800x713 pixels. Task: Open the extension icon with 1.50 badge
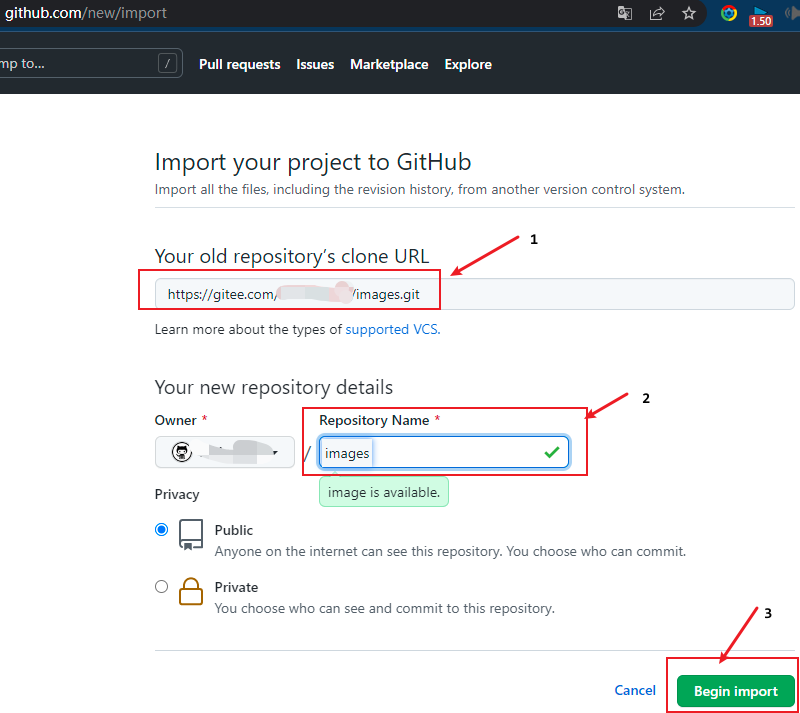click(x=760, y=15)
